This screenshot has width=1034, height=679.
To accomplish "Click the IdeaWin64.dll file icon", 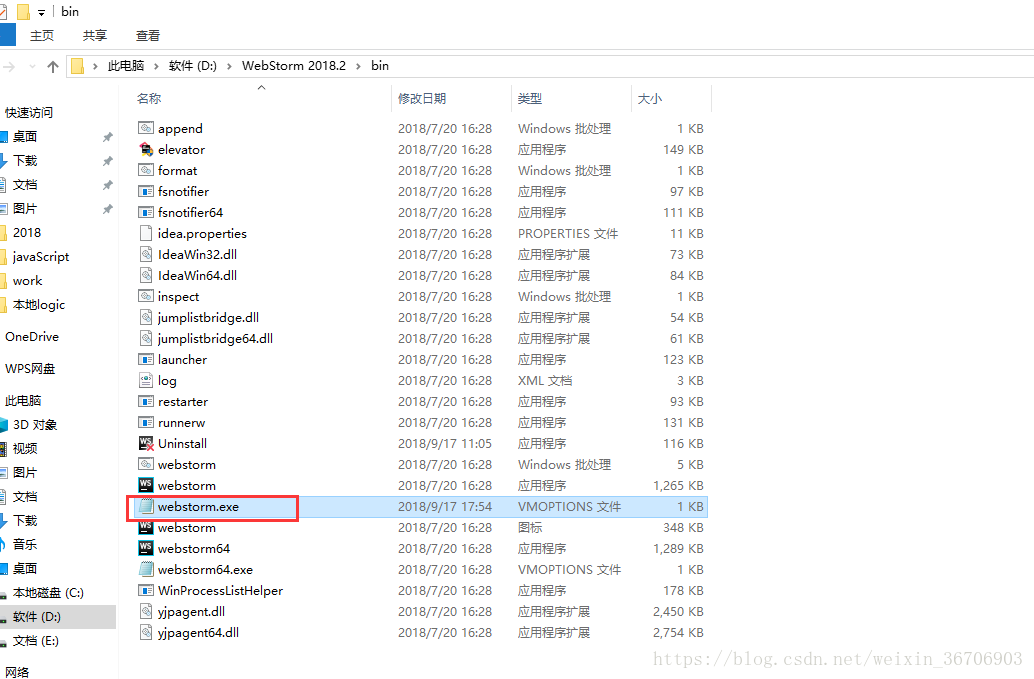I will coord(146,276).
